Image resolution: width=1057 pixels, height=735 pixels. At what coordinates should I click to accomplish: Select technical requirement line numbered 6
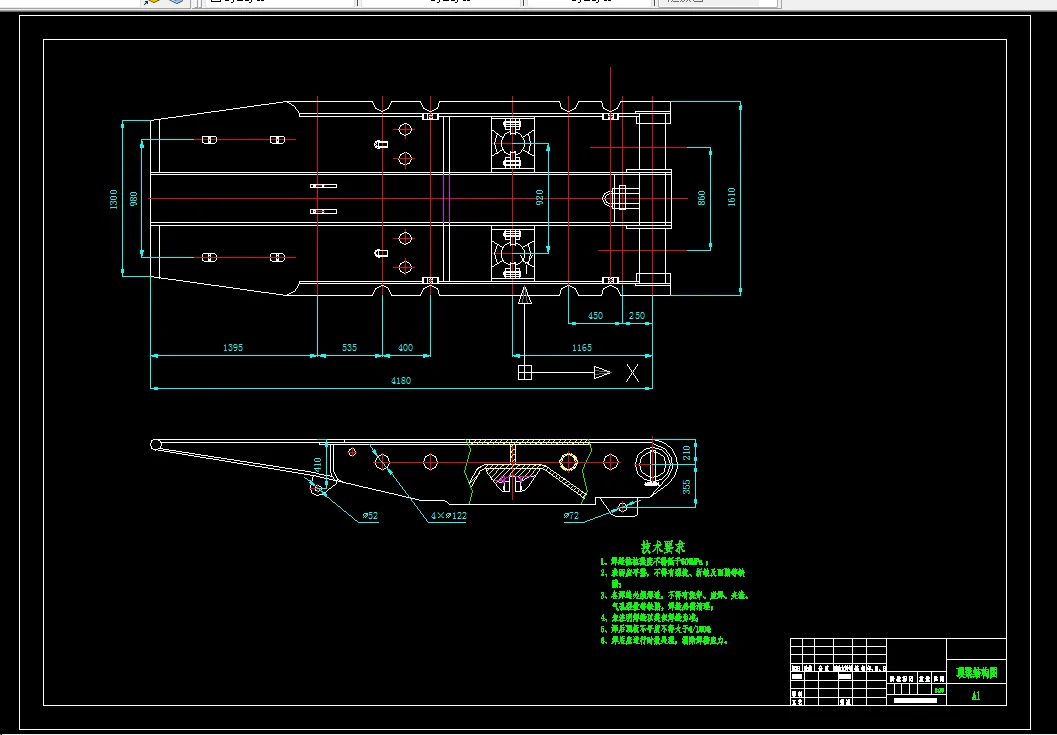(665, 641)
